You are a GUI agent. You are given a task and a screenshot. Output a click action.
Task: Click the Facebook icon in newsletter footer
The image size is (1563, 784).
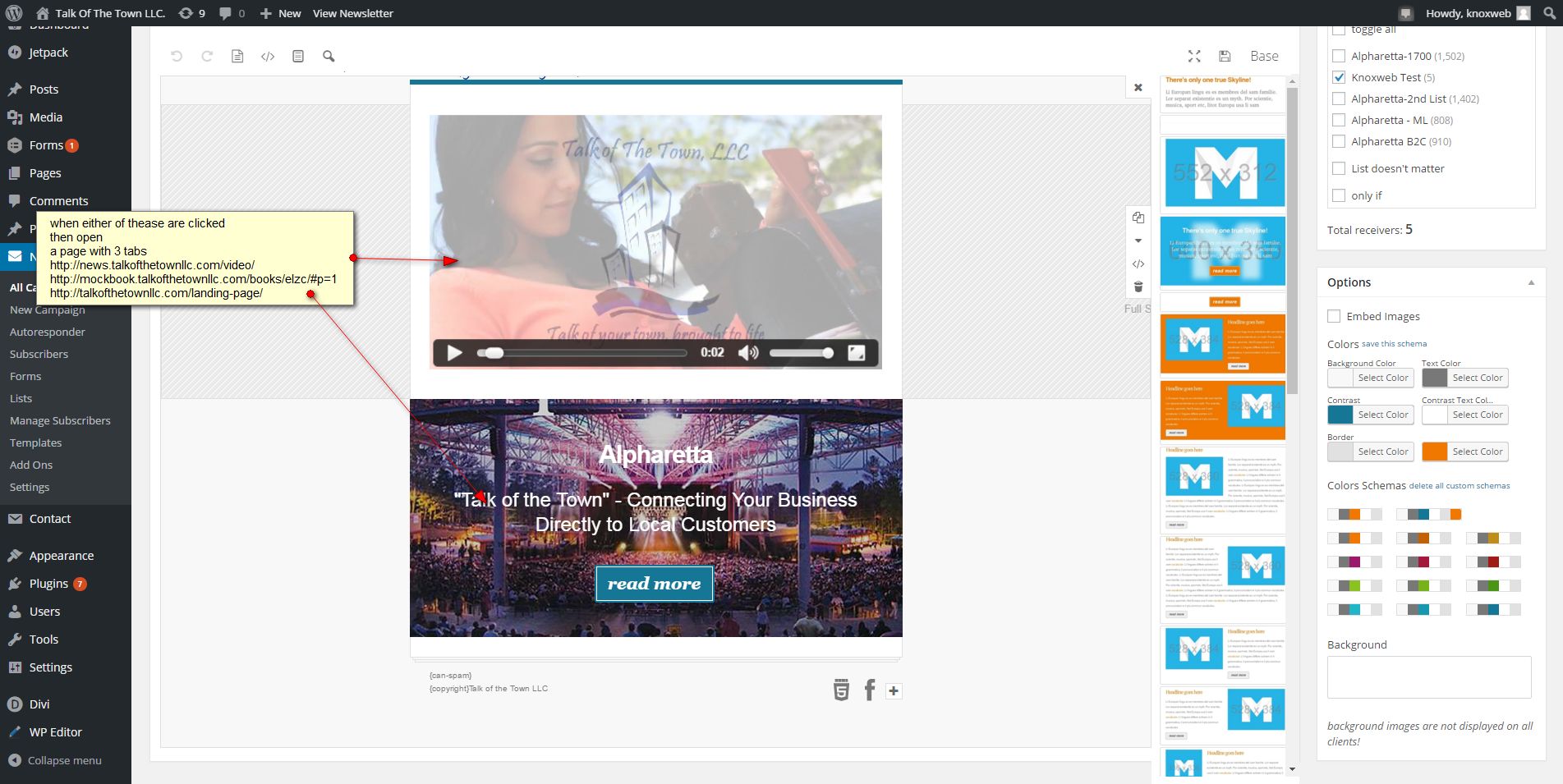(870, 690)
